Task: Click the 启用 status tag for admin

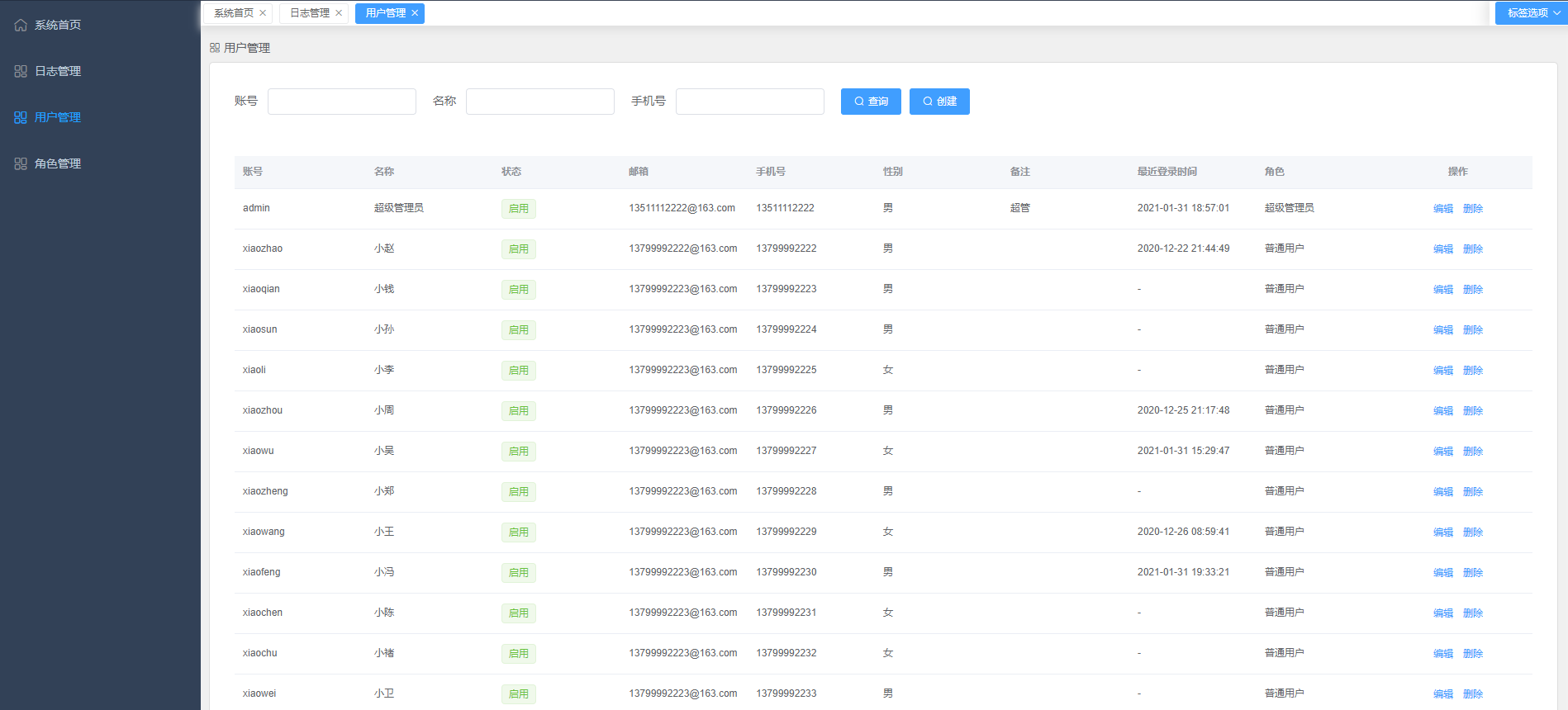Action: point(519,209)
